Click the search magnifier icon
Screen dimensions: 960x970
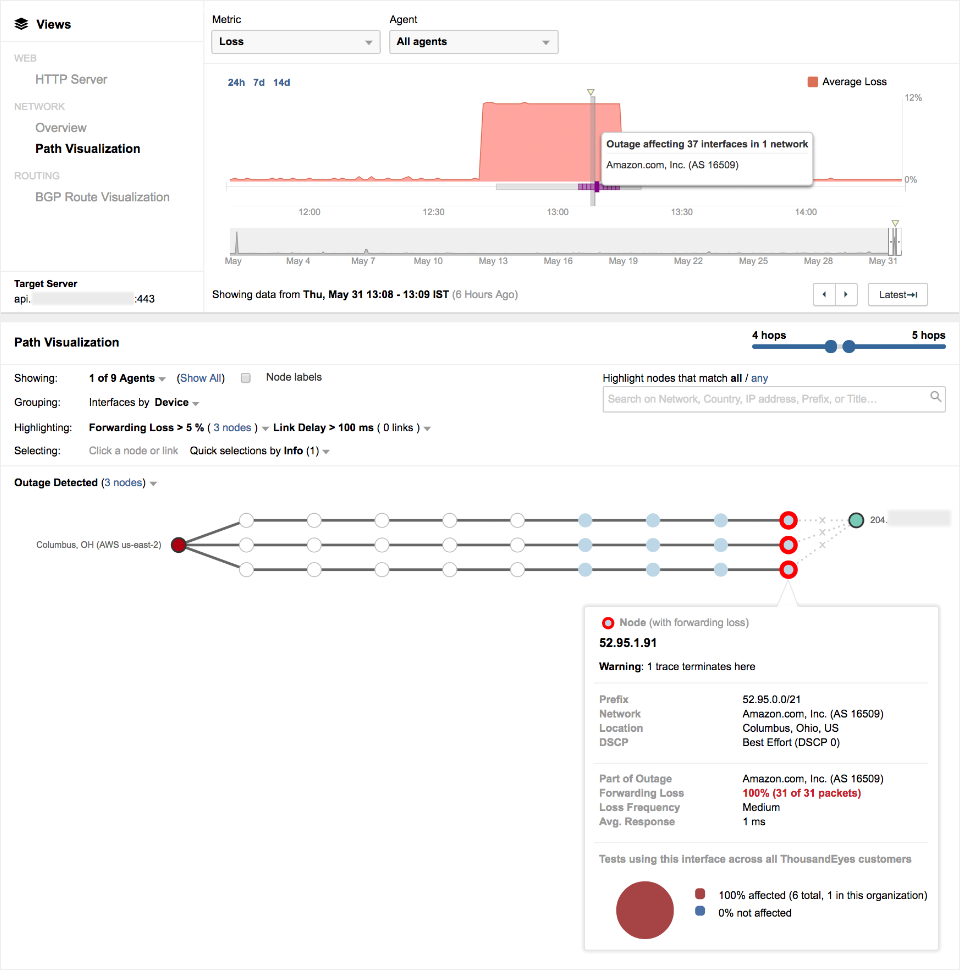coord(936,398)
